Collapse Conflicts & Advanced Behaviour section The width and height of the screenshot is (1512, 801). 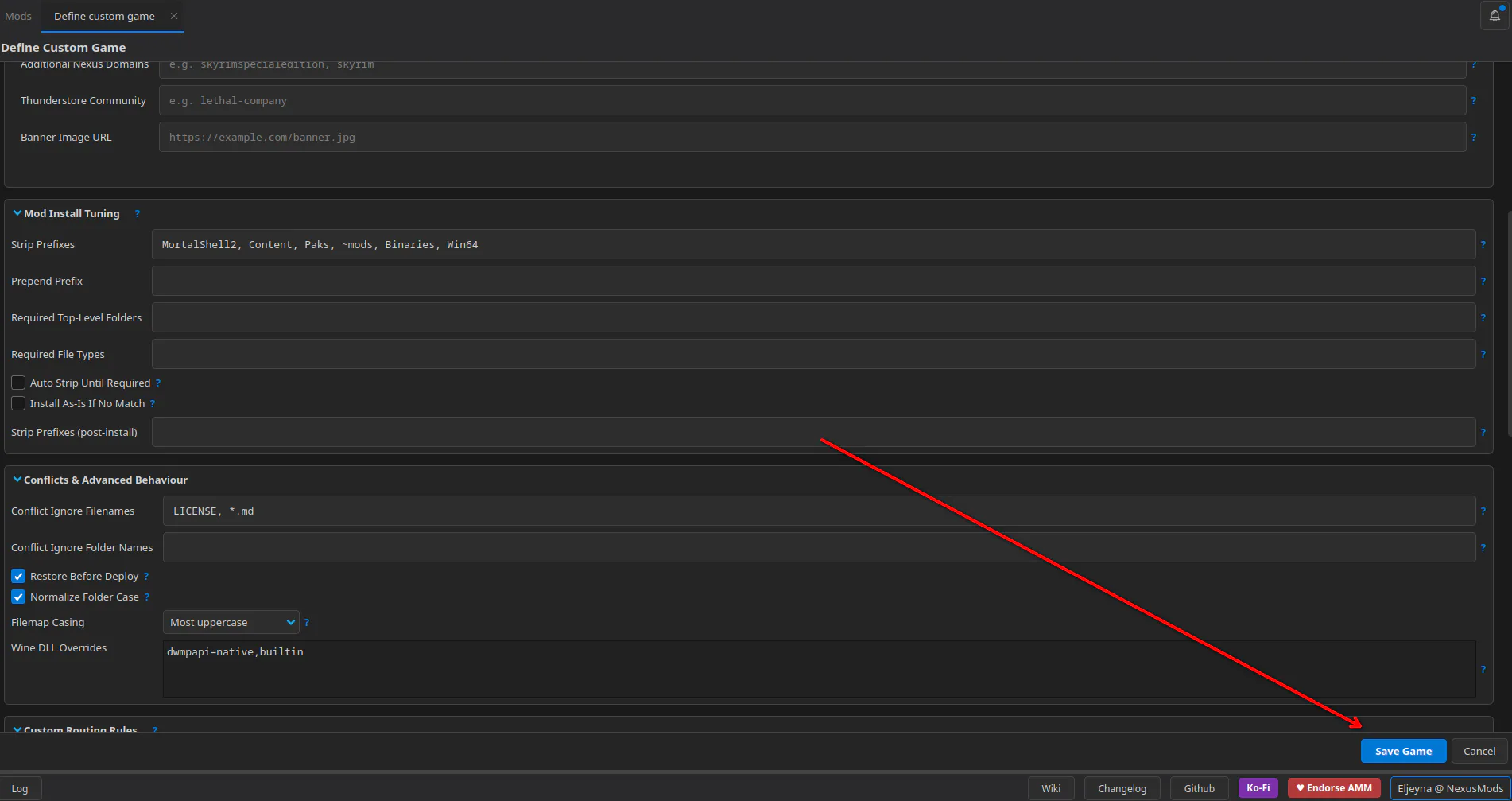tap(17, 480)
